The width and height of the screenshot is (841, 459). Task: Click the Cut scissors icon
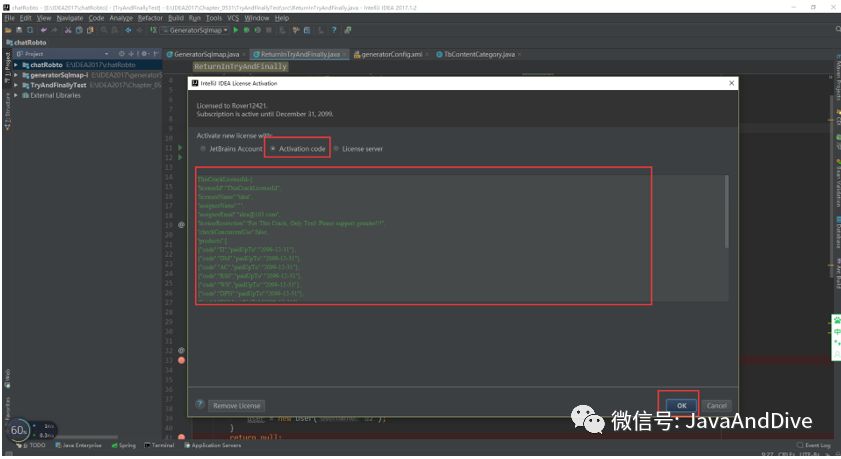(x=68, y=30)
